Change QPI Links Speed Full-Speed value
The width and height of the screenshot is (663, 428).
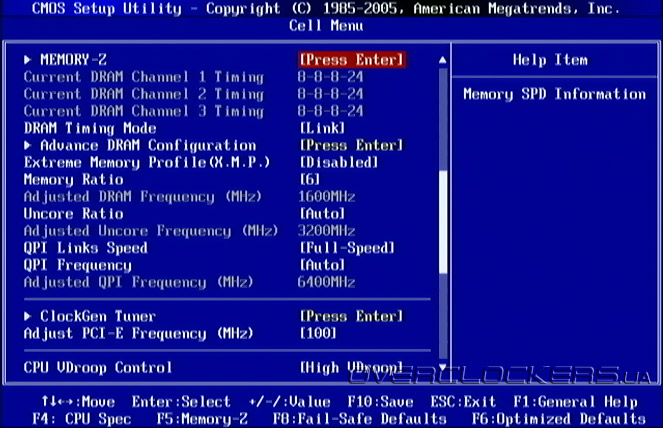click(x=347, y=248)
